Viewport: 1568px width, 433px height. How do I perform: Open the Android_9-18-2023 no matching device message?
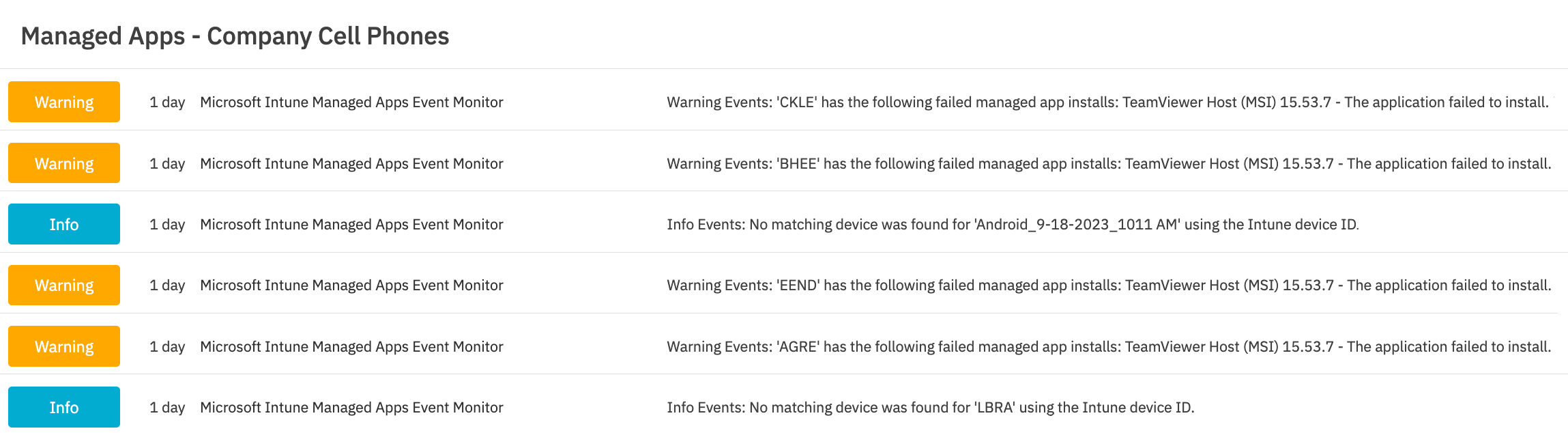point(1013,225)
